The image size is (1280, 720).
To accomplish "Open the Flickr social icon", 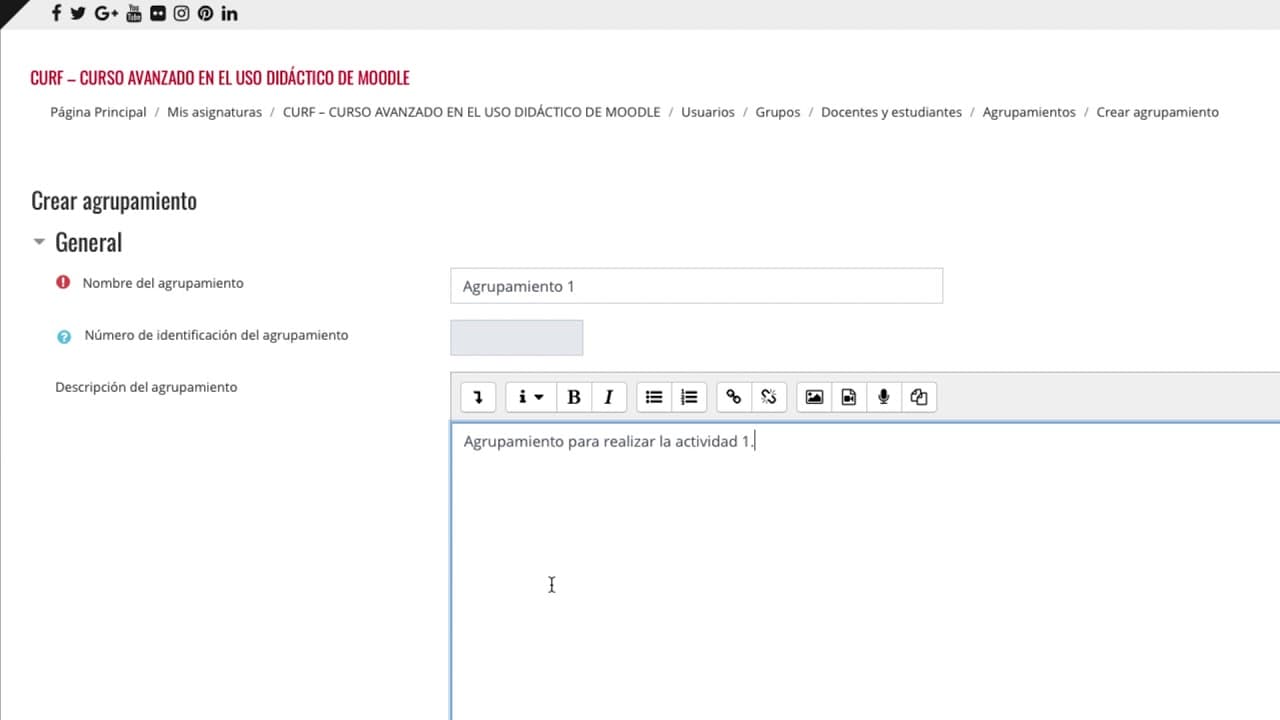I will 158,13.
